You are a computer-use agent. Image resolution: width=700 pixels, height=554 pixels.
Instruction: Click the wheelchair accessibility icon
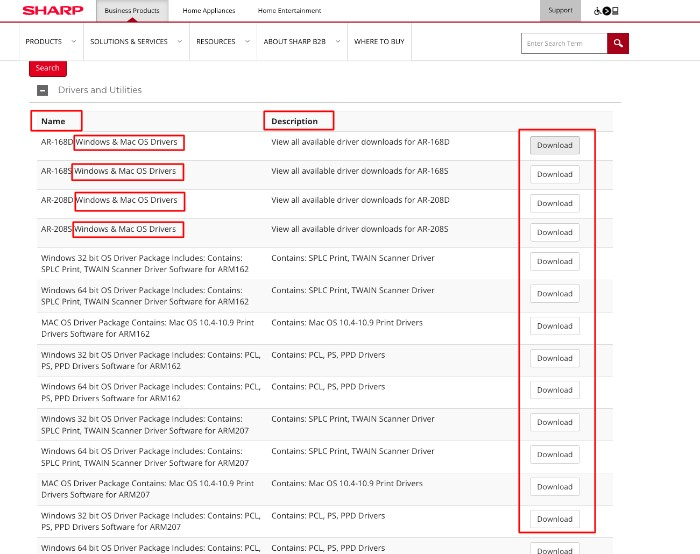[x=597, y=11]
